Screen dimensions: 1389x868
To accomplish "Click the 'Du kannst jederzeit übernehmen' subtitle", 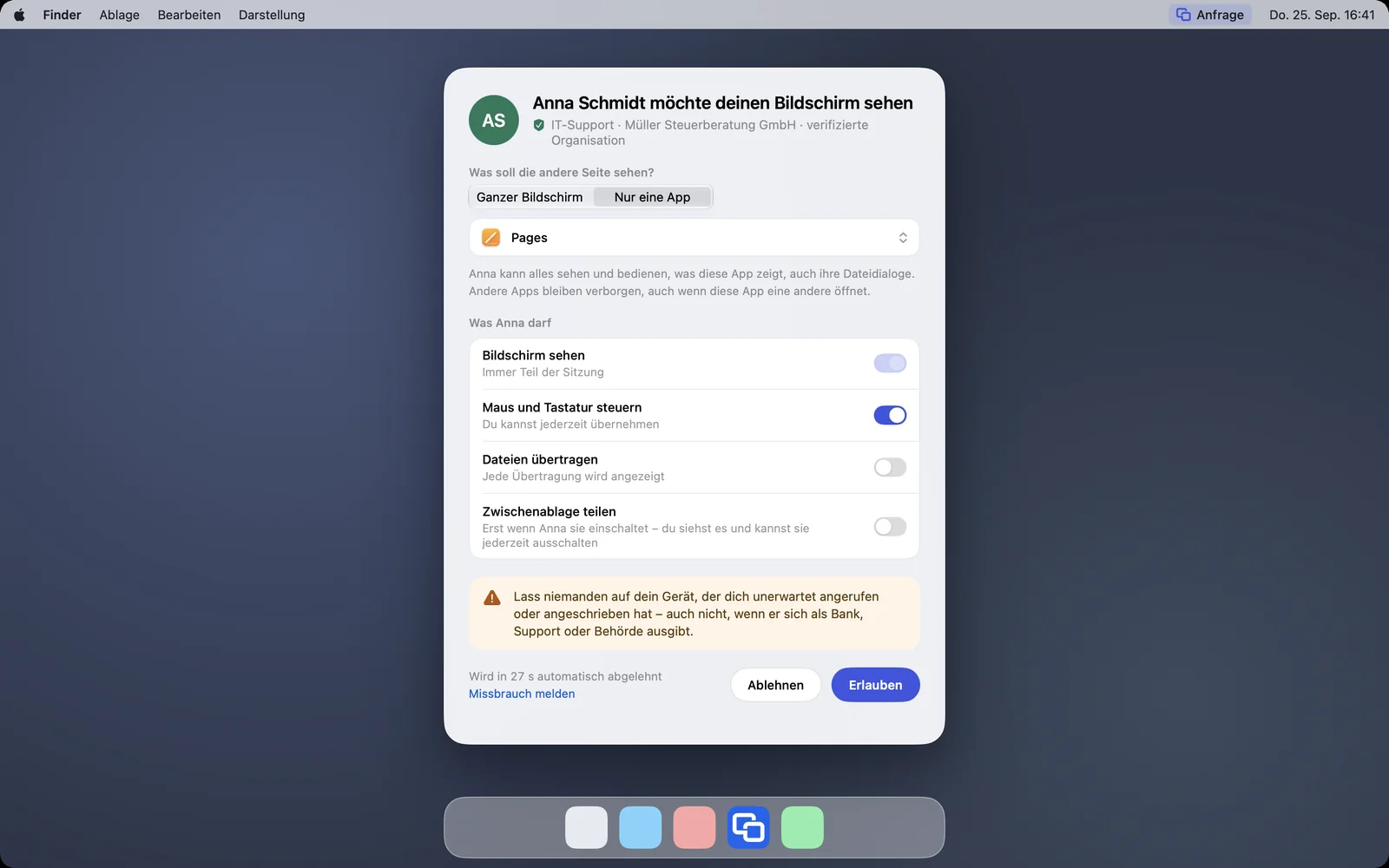I will (x=570, y=424).
